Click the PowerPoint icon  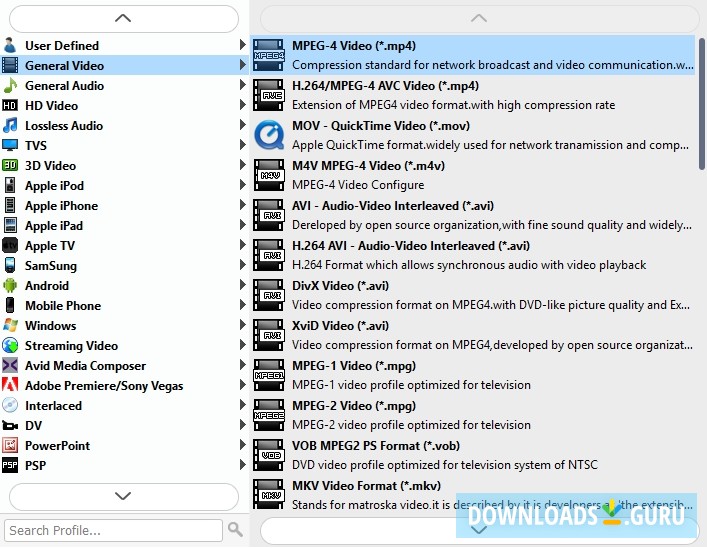coord(10,445)
